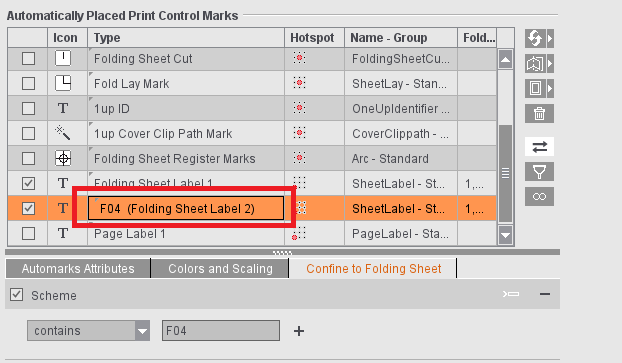Click the F04 scheme text field

tap(221, 330)
